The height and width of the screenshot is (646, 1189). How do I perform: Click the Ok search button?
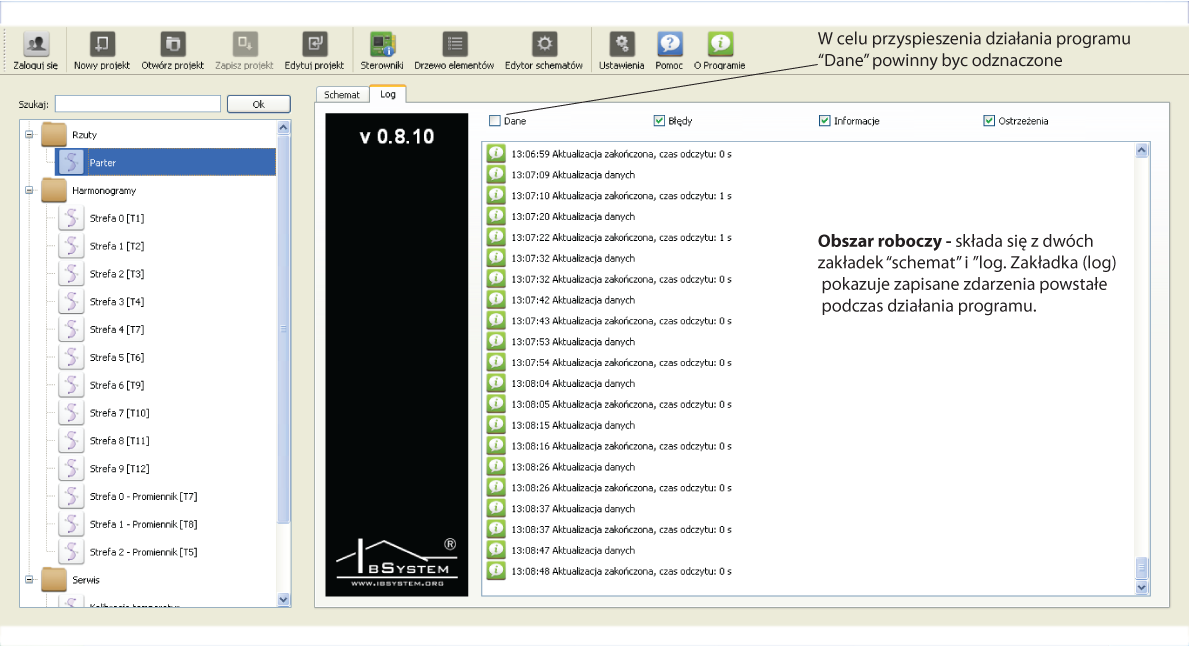pos(259,104)
